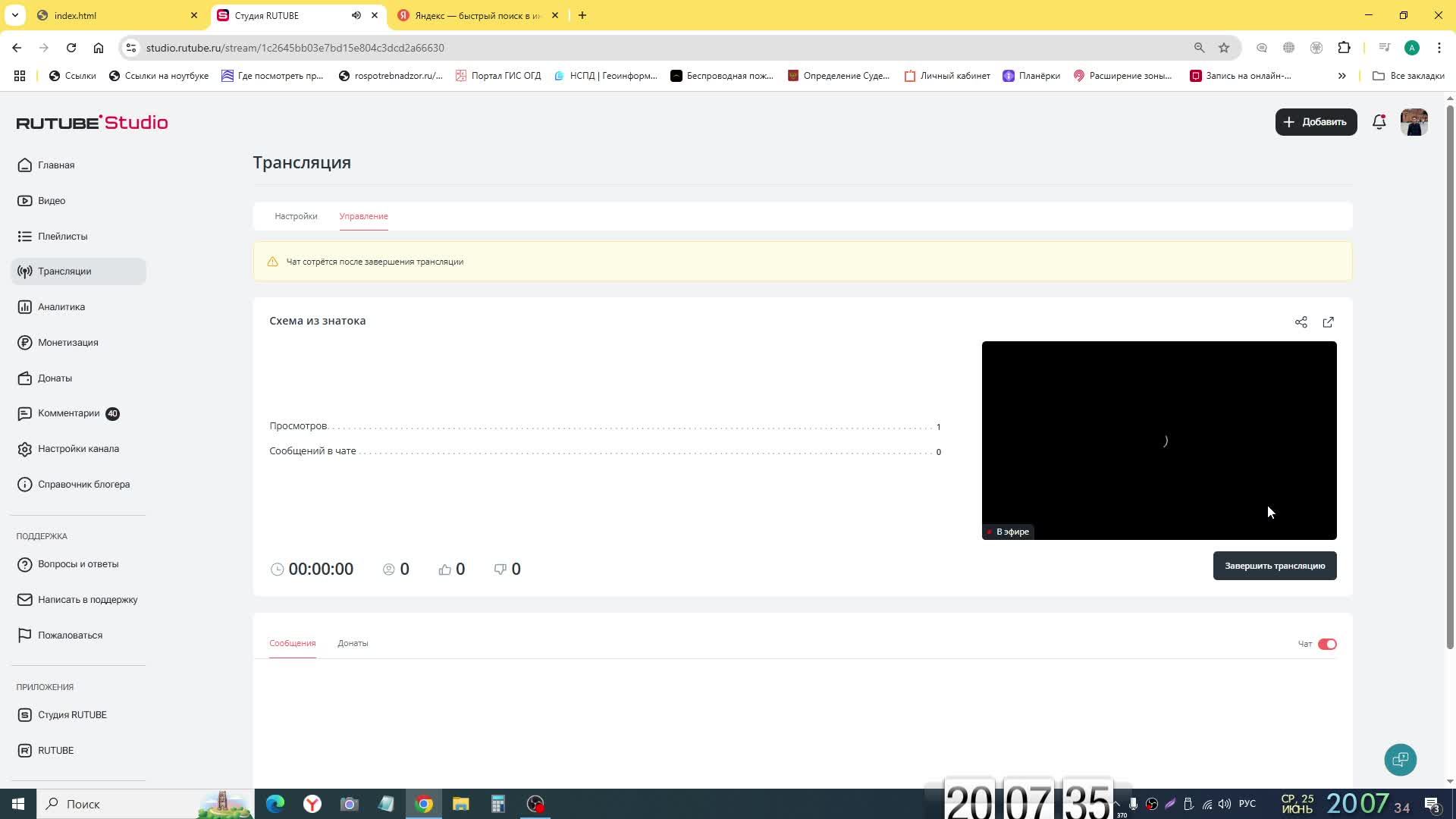This screenshot has height=819, width=1456.
Task: Switch to the Донаты chat tab
Action: [x=353, y=643]
